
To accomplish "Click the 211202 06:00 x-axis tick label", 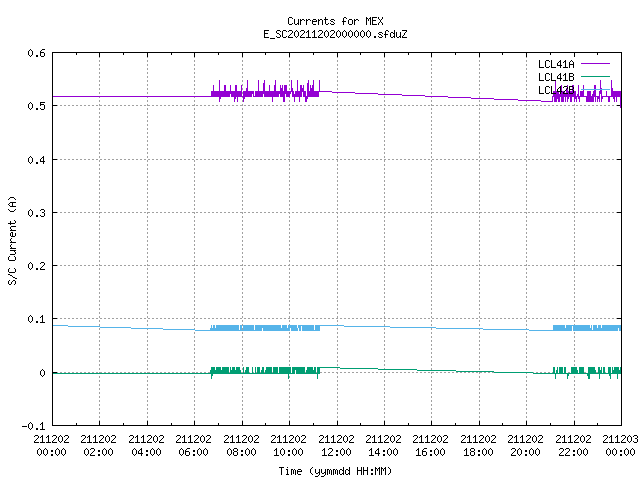I will coord(193,446).
